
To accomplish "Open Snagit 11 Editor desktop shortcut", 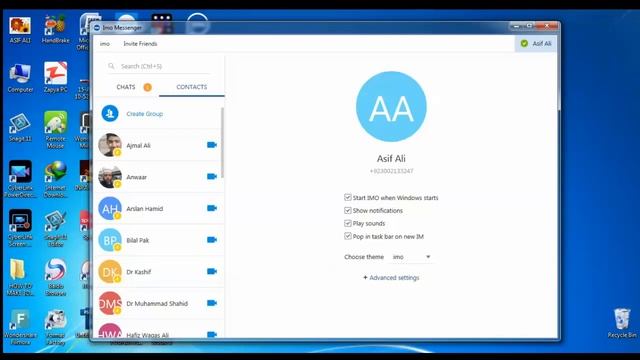I will 56,229.
